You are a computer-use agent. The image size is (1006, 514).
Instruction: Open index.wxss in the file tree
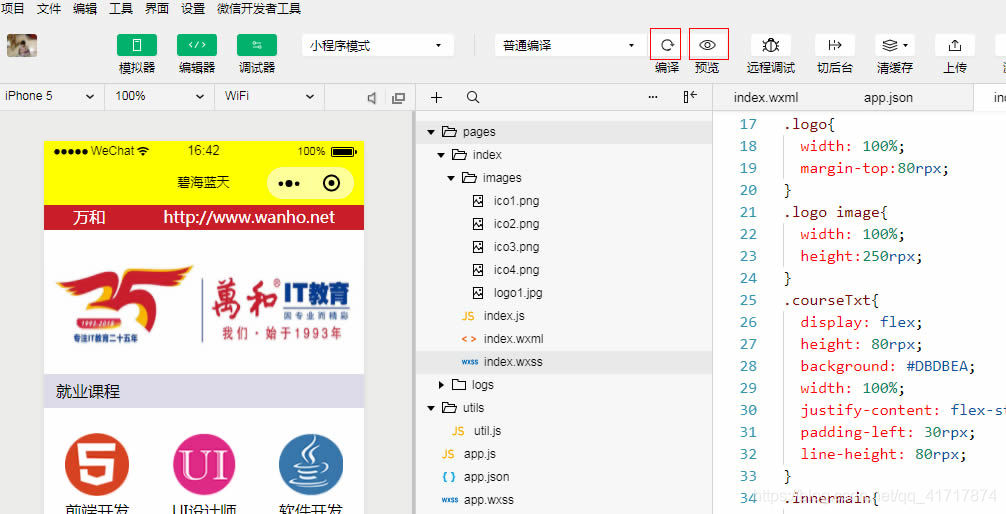point(513,362)
